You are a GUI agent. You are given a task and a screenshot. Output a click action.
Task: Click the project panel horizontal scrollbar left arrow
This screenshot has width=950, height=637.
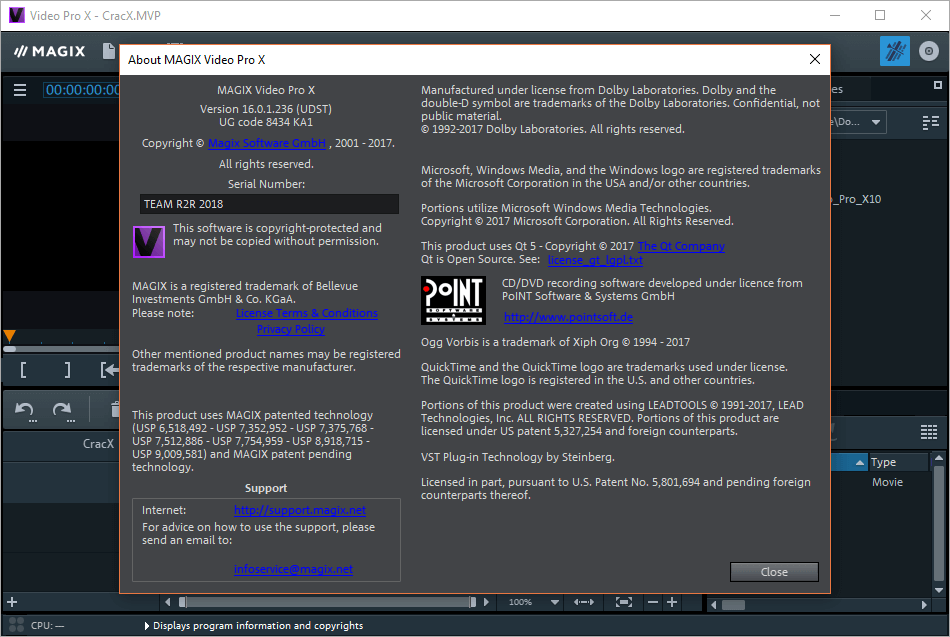(714, 604)
